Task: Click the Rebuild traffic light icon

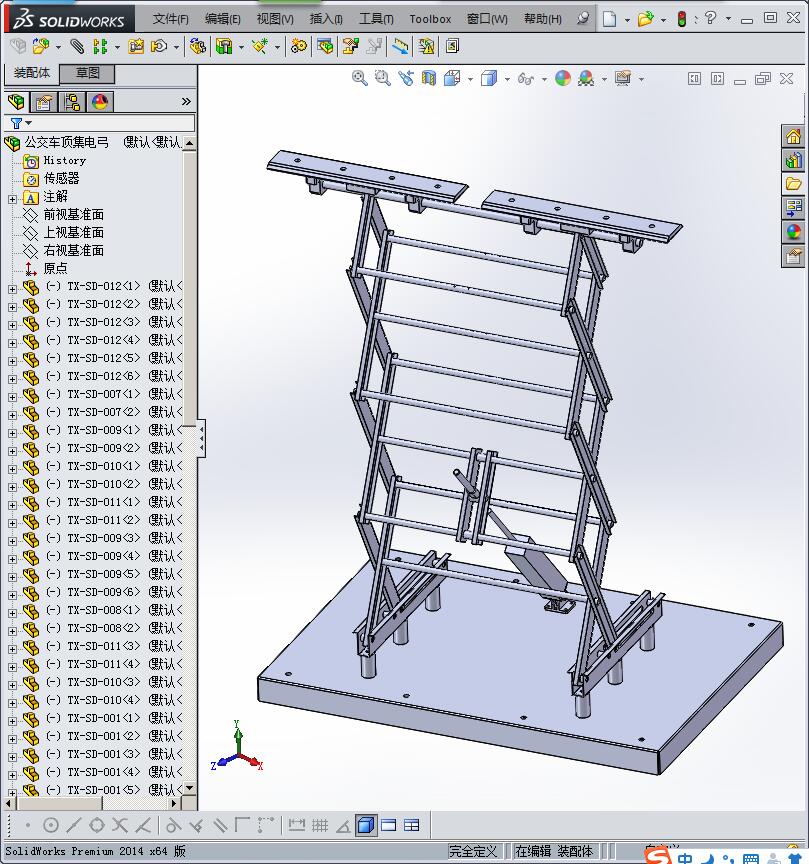Action: [x=682, y=19]
